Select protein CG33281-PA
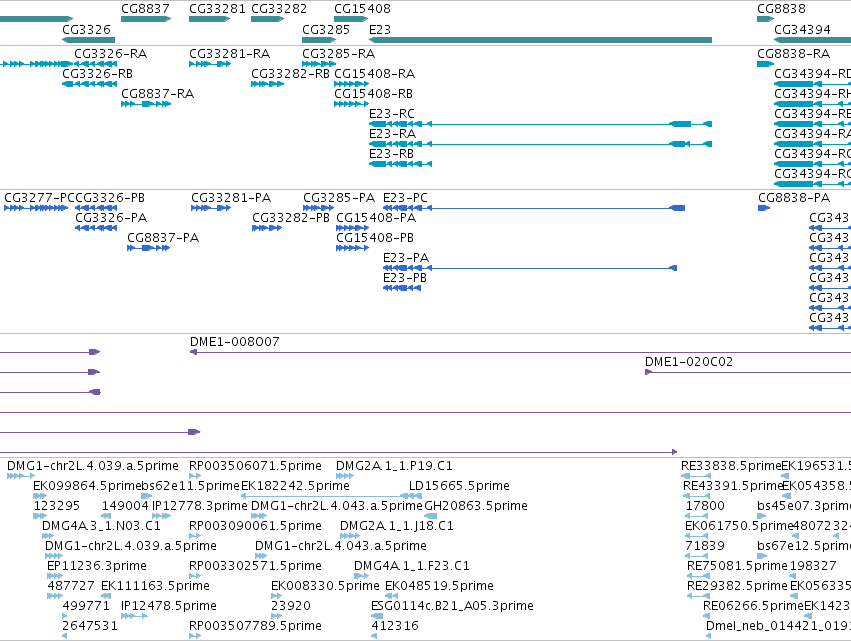This screenshot has width=851, height=641. [211, 208]
